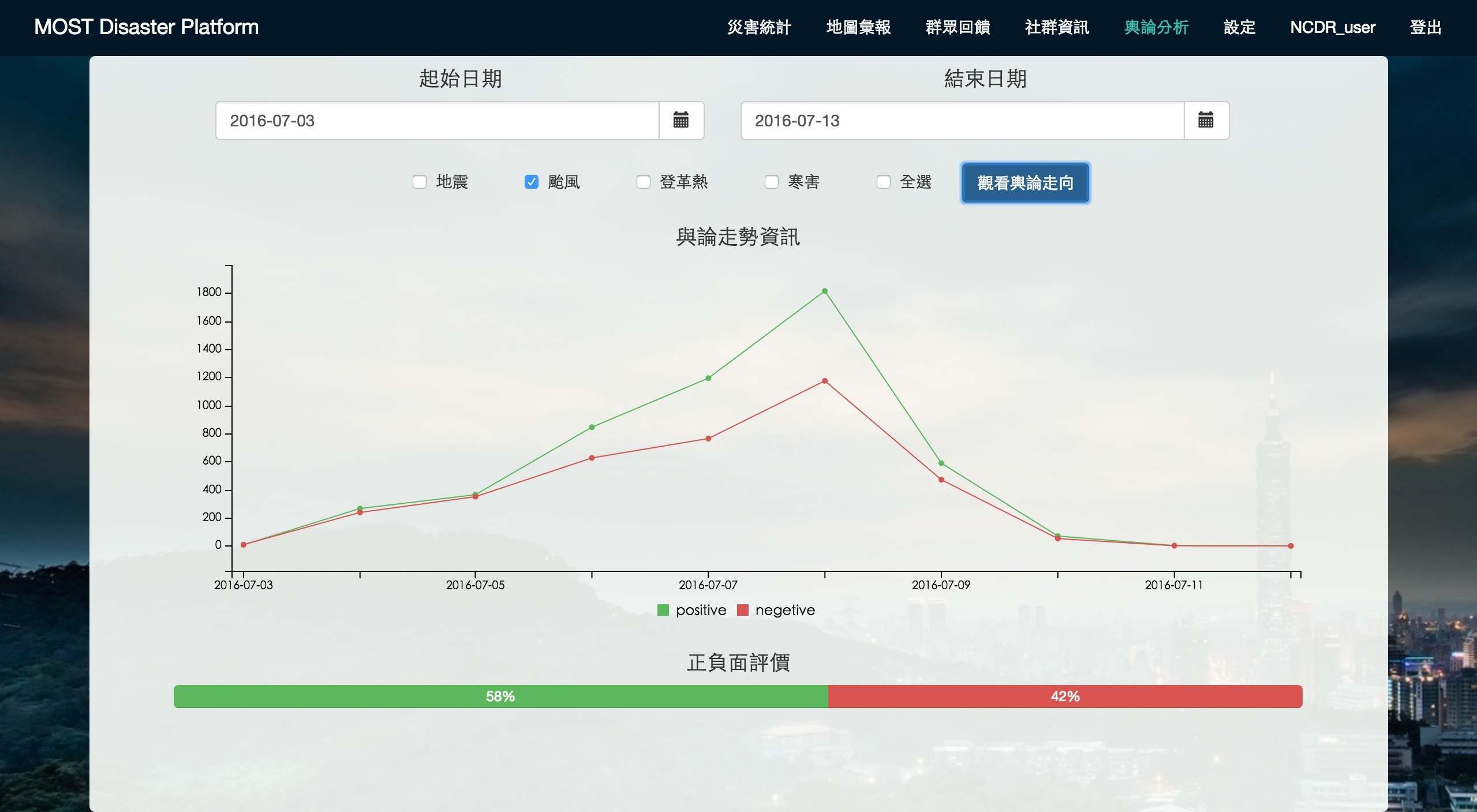Screen dimensions: 1477x812
Task: Click the 正負面評價 heading
Action: 738,663
